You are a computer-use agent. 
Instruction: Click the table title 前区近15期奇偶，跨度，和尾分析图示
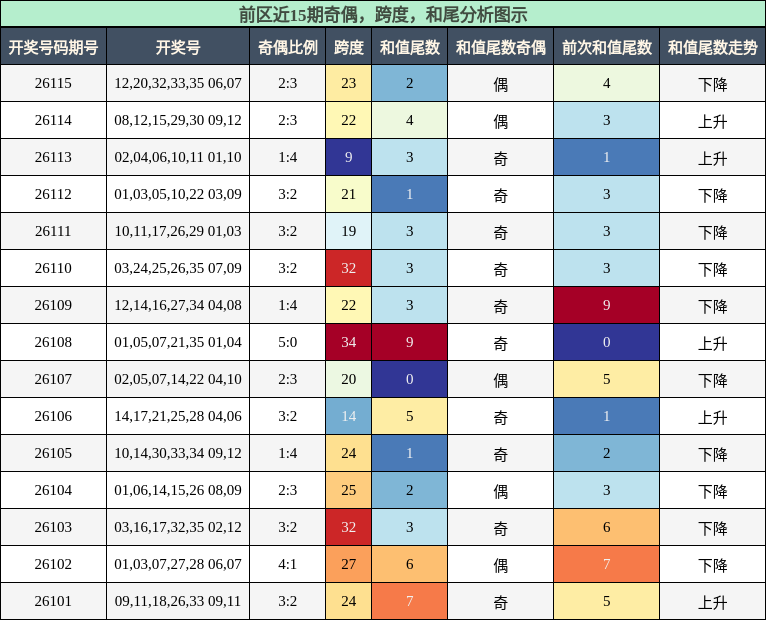click(383, 14)
